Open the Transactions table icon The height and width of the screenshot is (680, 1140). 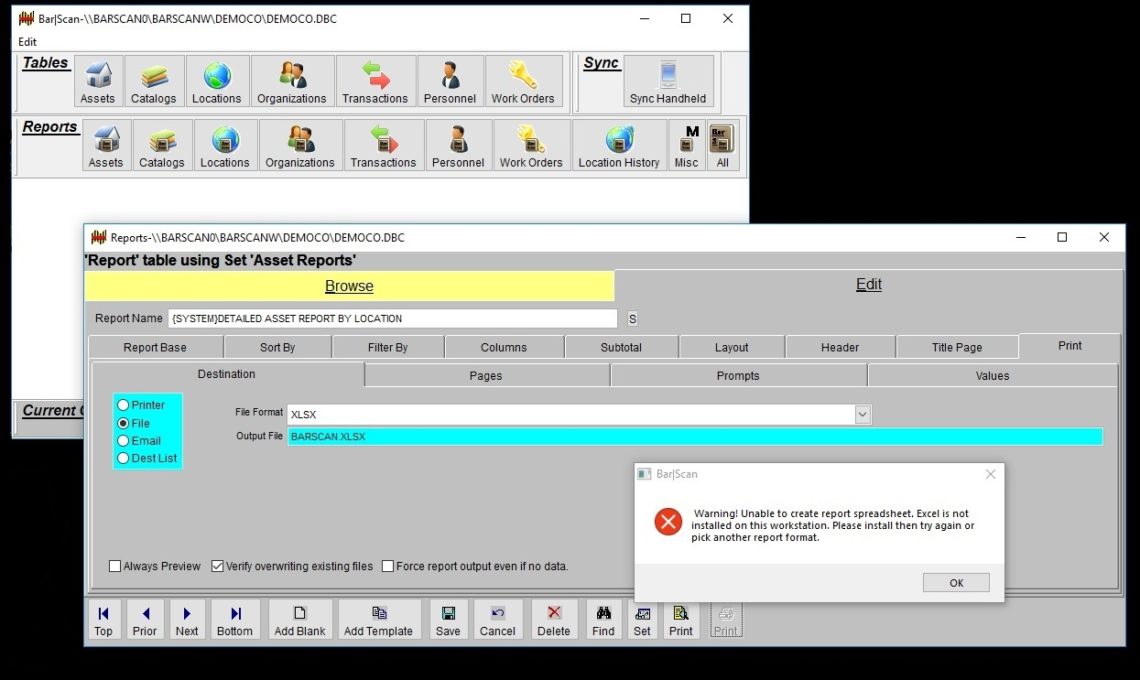point(375,81)
